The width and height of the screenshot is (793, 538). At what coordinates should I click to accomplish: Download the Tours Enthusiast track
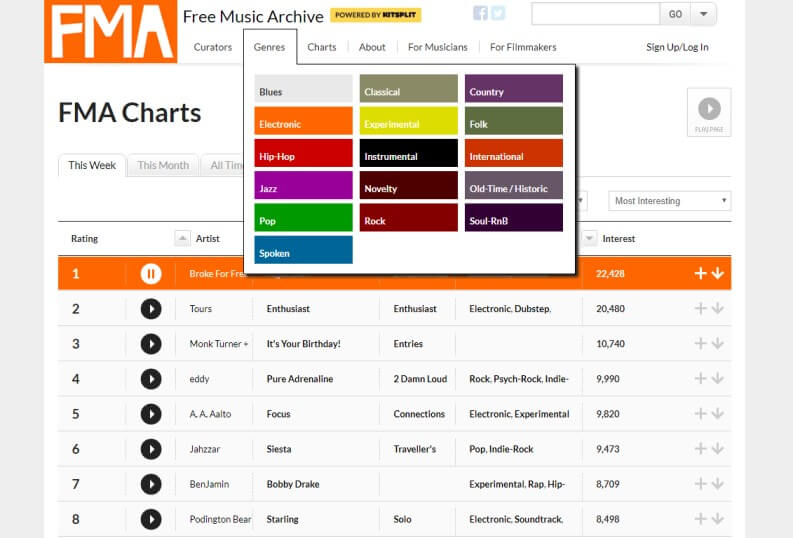click(x=718, y=308)
